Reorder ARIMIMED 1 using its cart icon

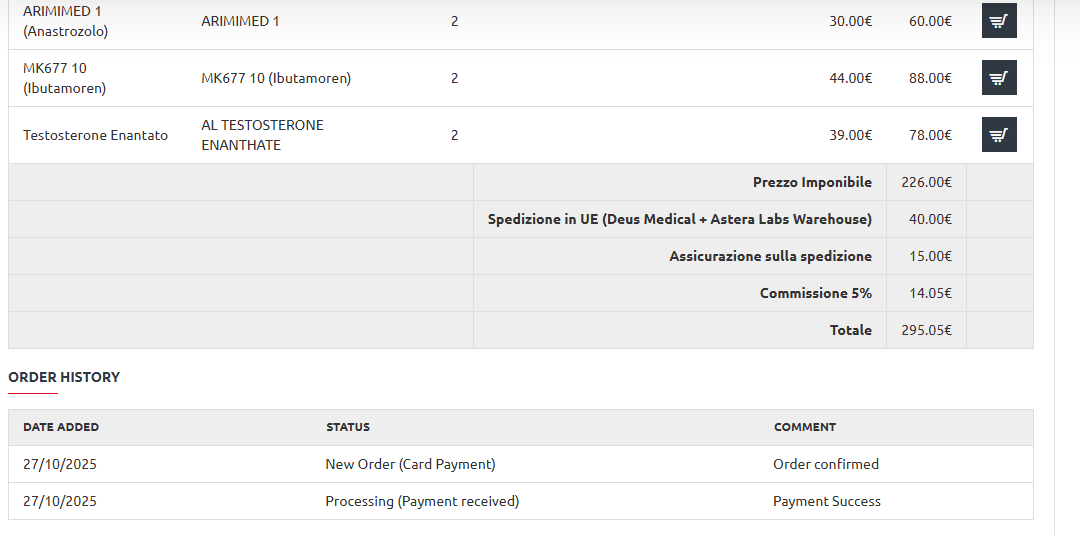(999, 21)
